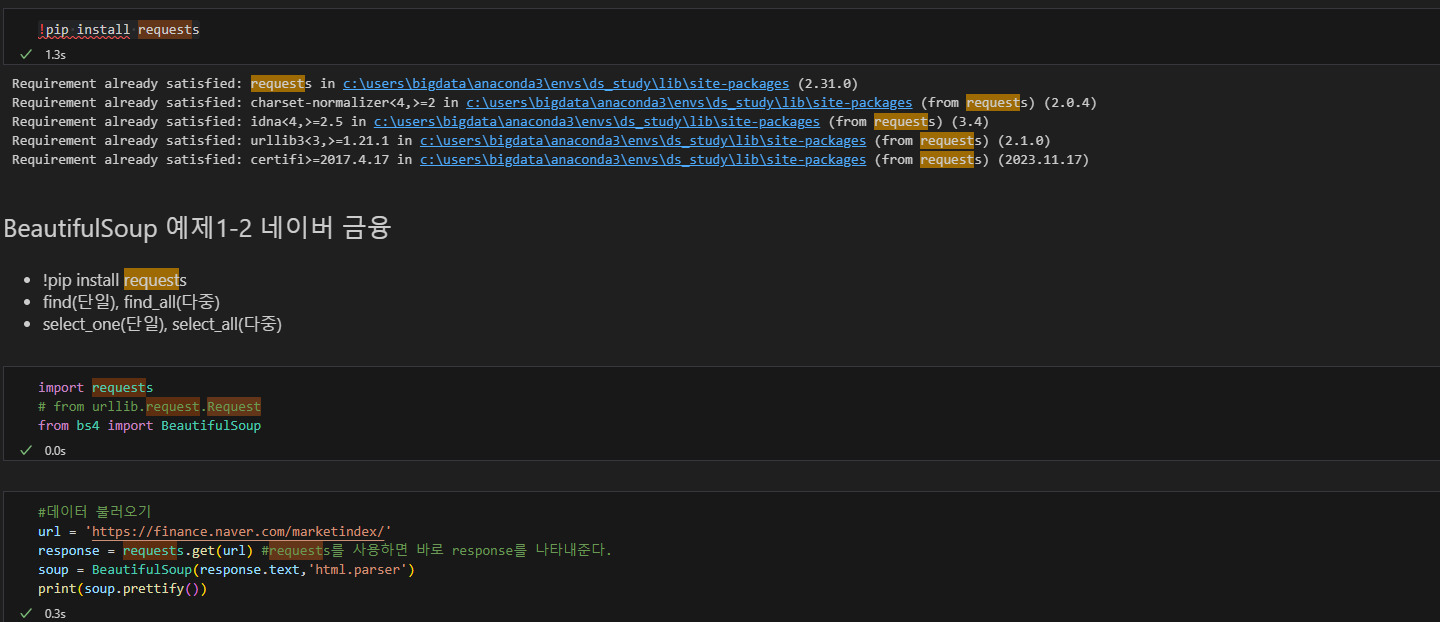Click 'charset-normalizer<4,>=2' in the output
The width and height of the screenshot is (1440, 622).
click(x=343, y=103)
